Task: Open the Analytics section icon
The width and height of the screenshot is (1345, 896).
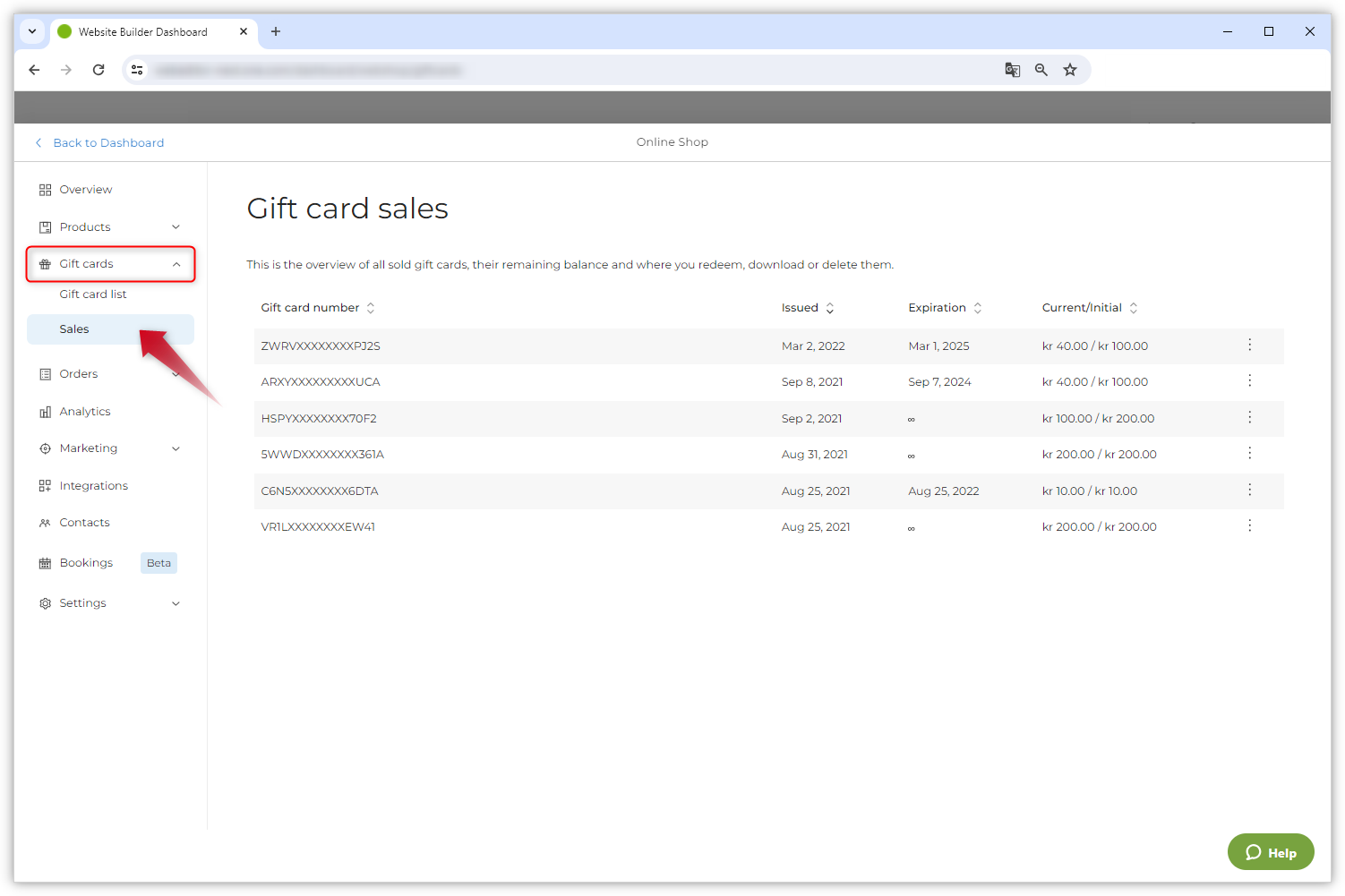Action: 45,411
